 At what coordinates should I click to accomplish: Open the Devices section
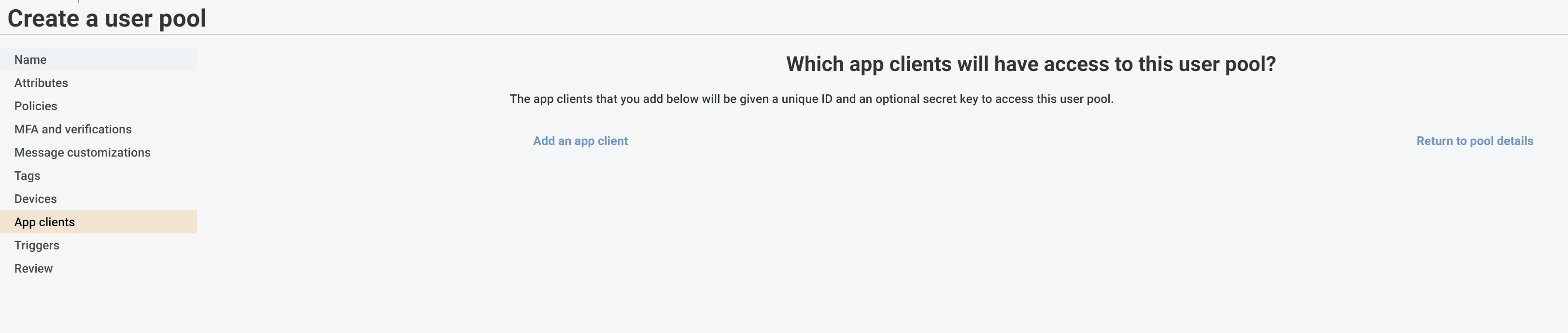35,199
